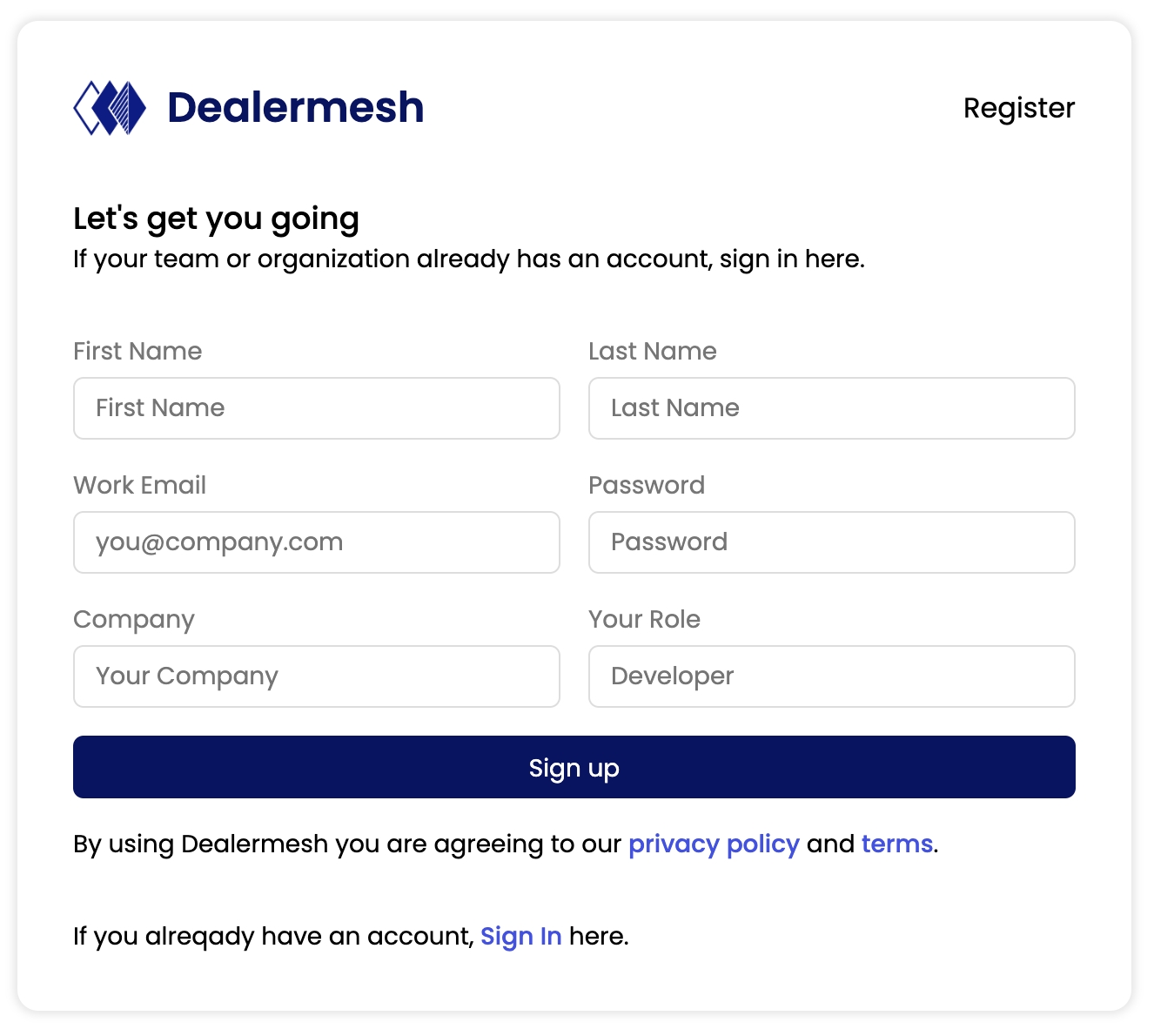
Task: Open the terms link
Action: point(896,844)
